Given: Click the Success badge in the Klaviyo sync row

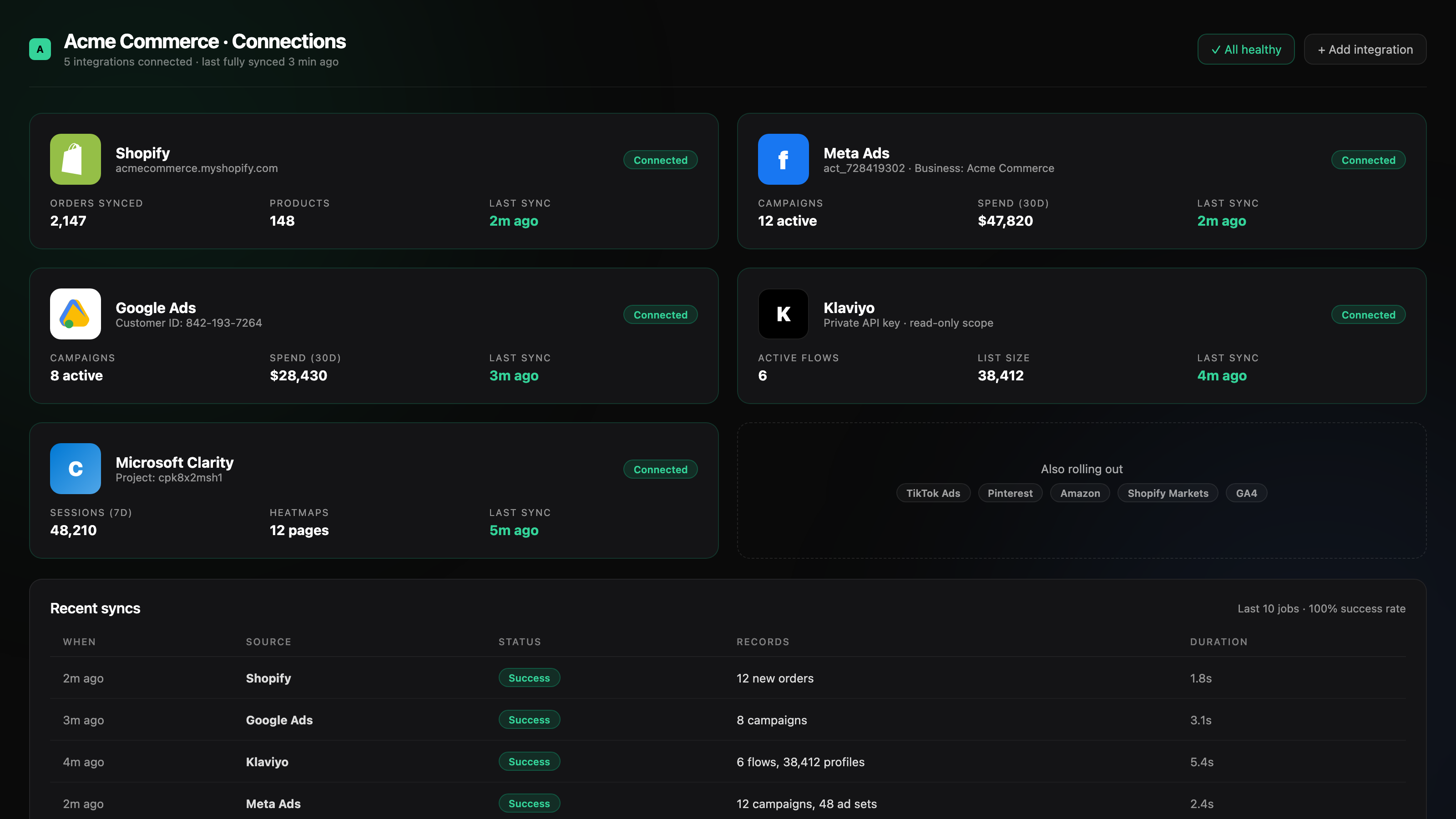Looking at the screenshot, I should click(x=529, y=761).
